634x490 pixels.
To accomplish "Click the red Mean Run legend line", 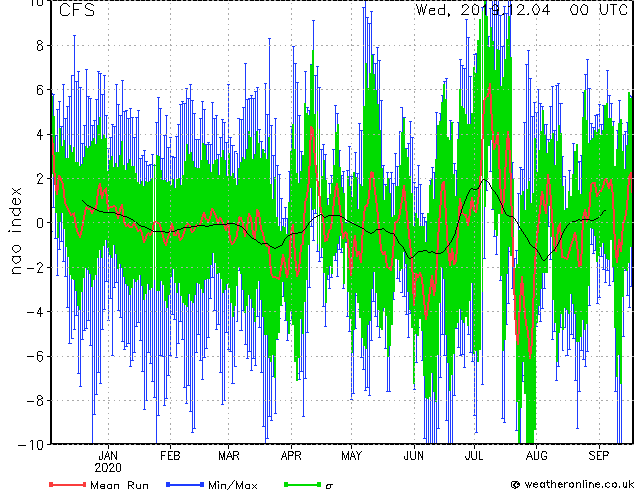I will click(68, 484).
